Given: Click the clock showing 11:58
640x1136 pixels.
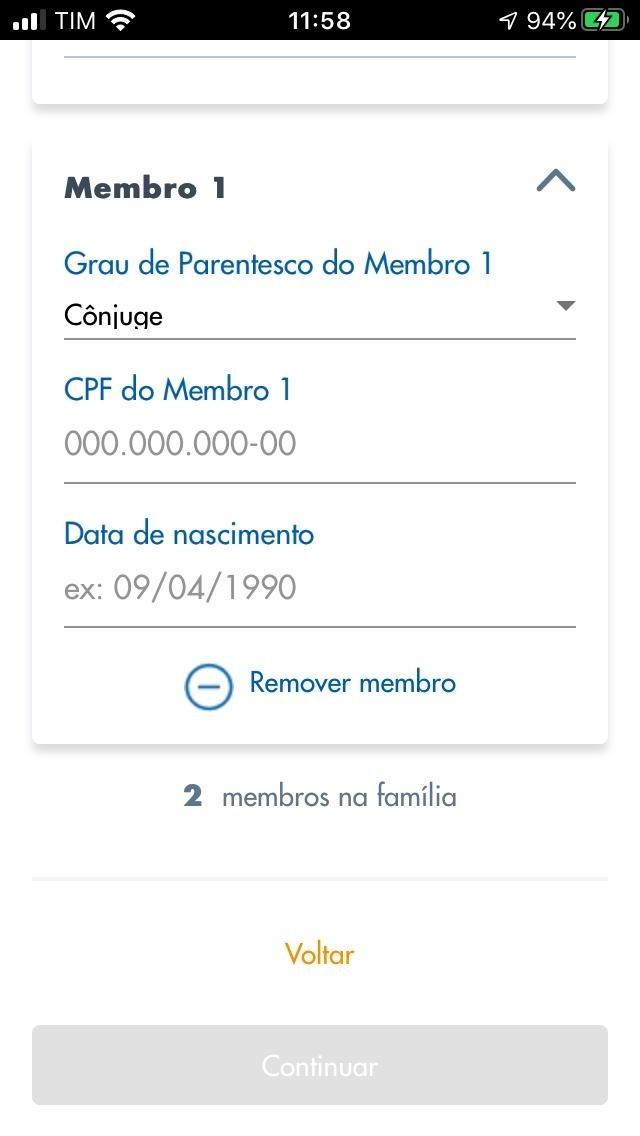Looking at the screenshot, I should point(320,18).
